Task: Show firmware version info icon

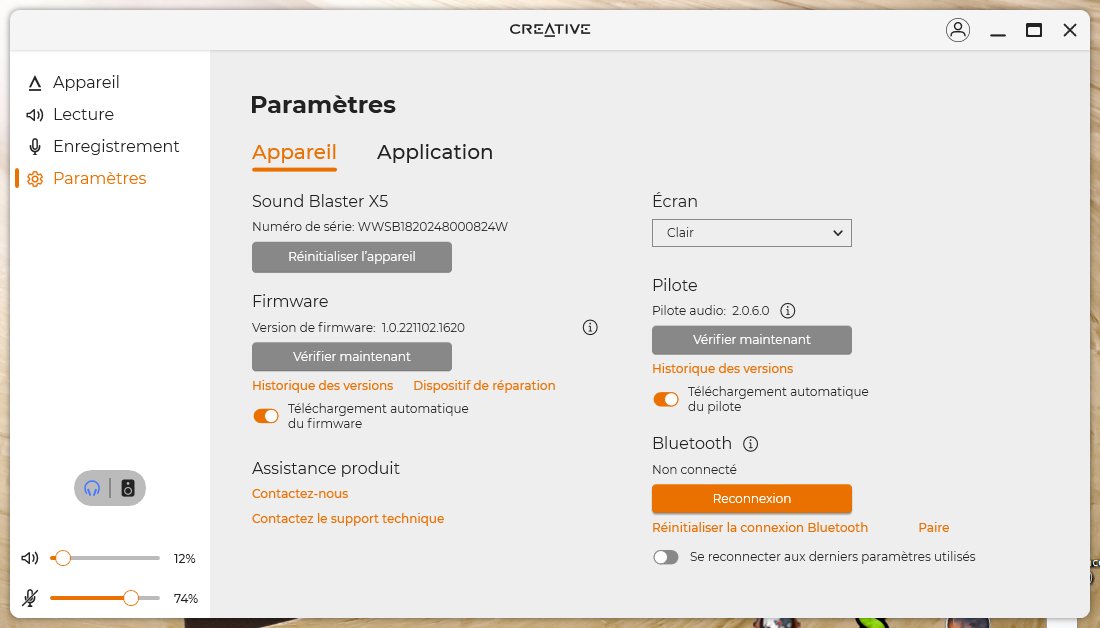Action: [x=590, y=327]
